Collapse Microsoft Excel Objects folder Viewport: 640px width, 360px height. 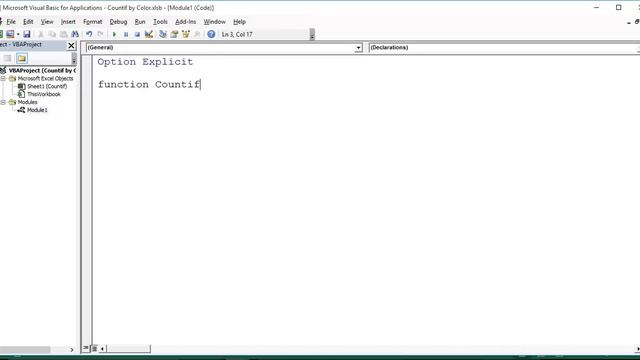(x=3, y=78)
